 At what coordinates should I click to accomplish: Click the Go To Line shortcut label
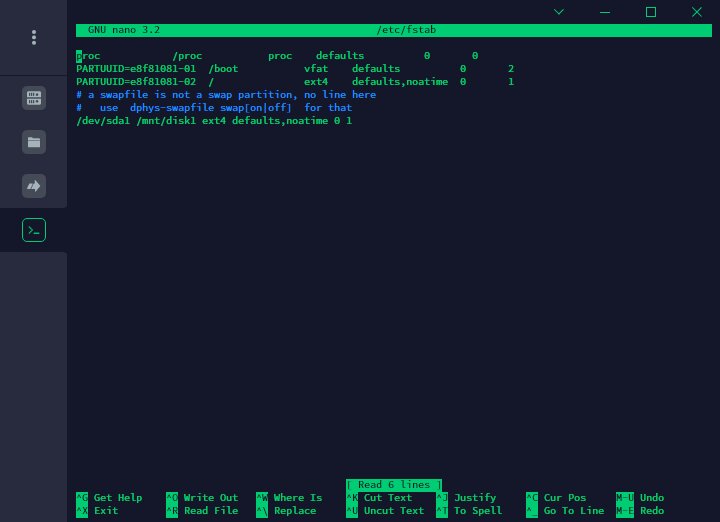(x=574, y=511)
